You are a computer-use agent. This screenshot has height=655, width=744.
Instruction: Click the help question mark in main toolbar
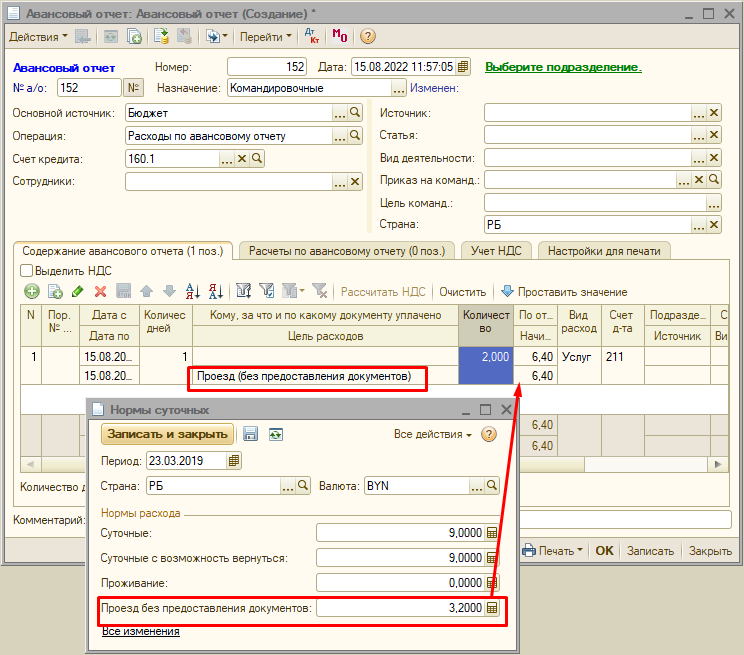pyautogui.click(x=367, y=36)
